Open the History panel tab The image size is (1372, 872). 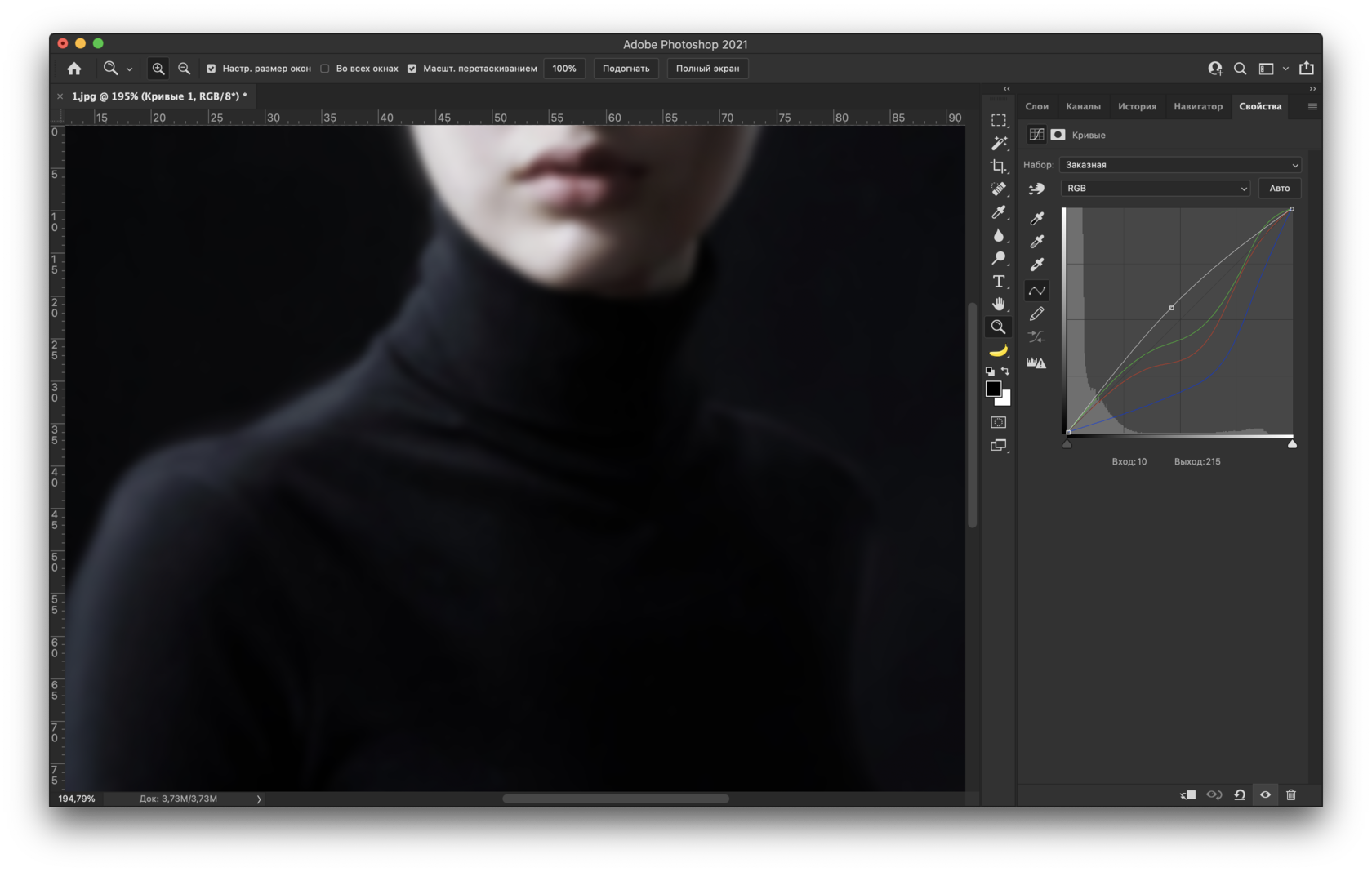tap(1137, 106)
